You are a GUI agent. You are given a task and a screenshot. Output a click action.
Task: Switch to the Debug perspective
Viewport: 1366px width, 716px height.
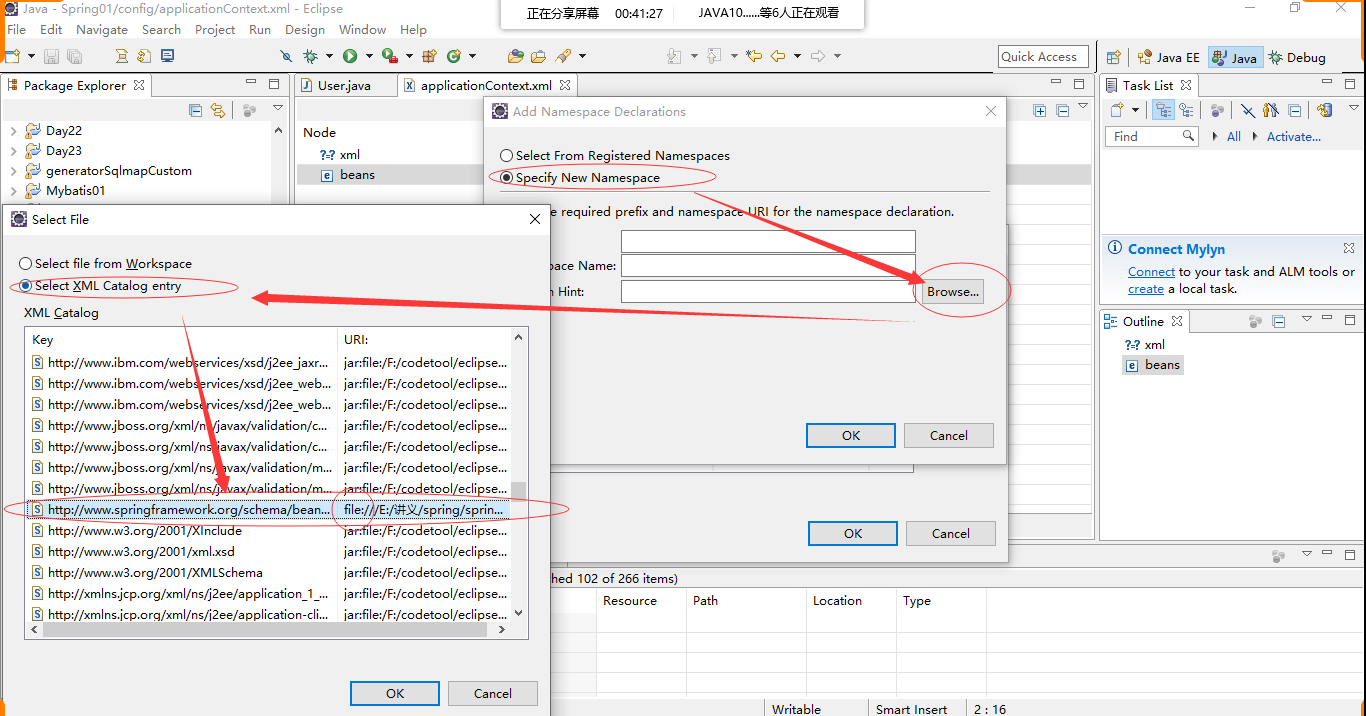(x=1297, y=58)
